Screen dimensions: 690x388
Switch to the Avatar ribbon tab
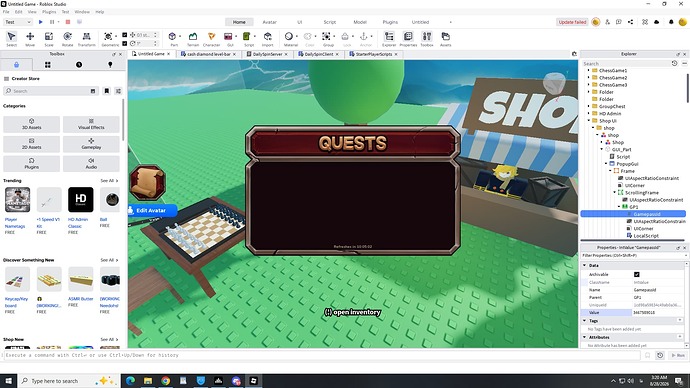pyautogui.click(x=269, y=22)
